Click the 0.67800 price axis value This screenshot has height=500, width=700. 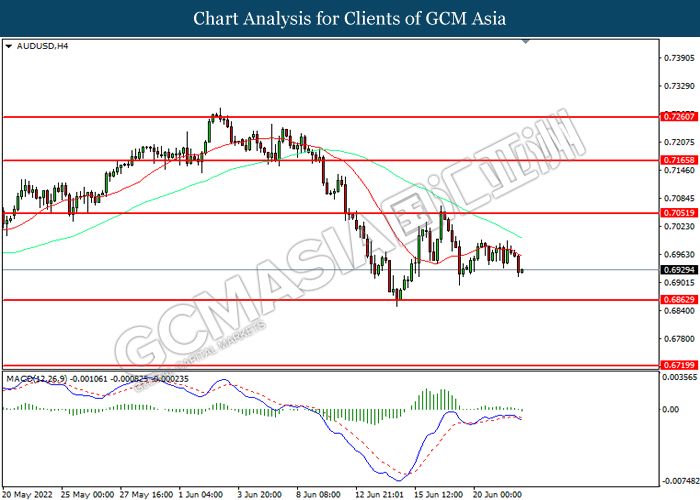coord(679,338)
